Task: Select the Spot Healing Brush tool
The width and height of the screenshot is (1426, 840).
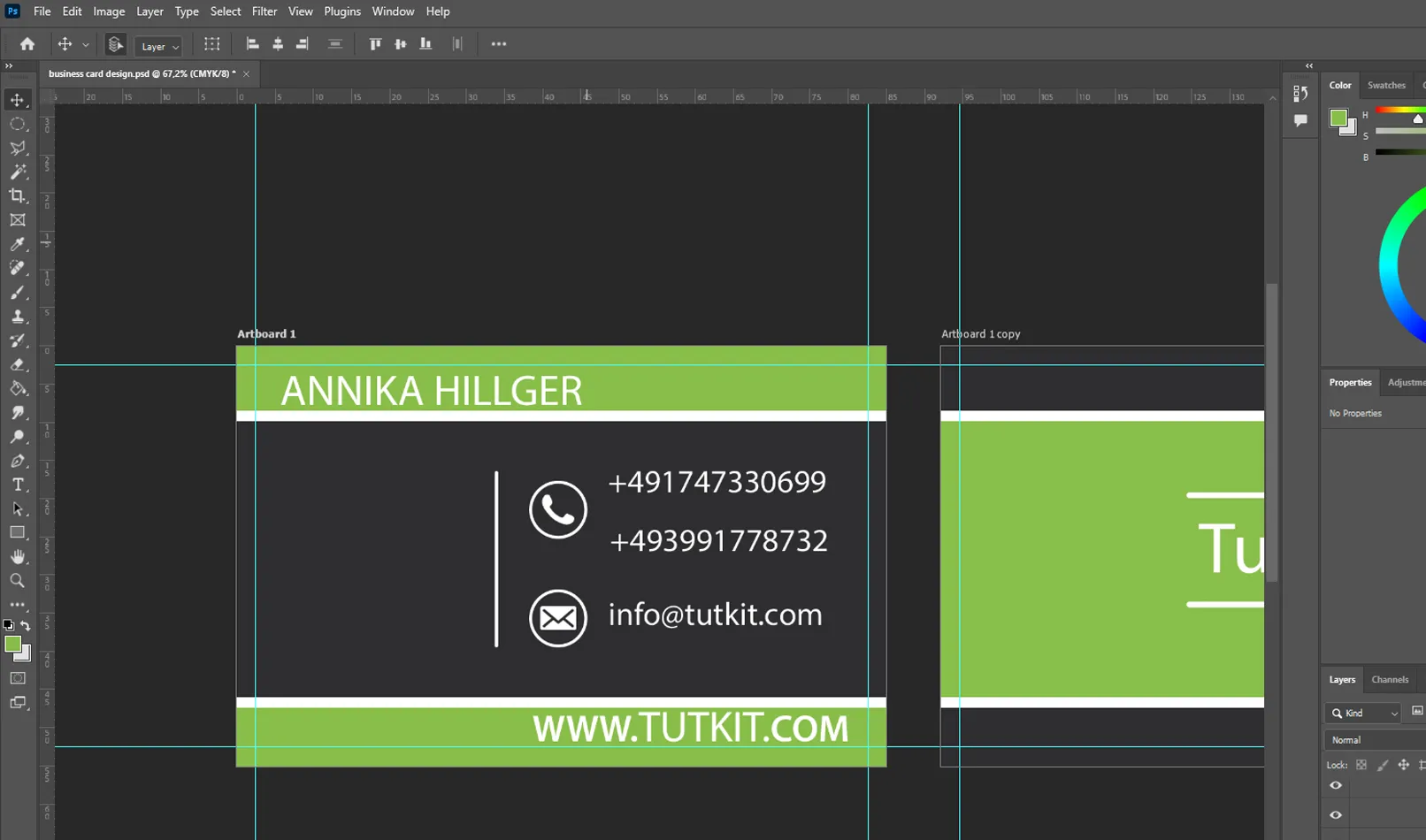Action: click(x=18, y=268)
